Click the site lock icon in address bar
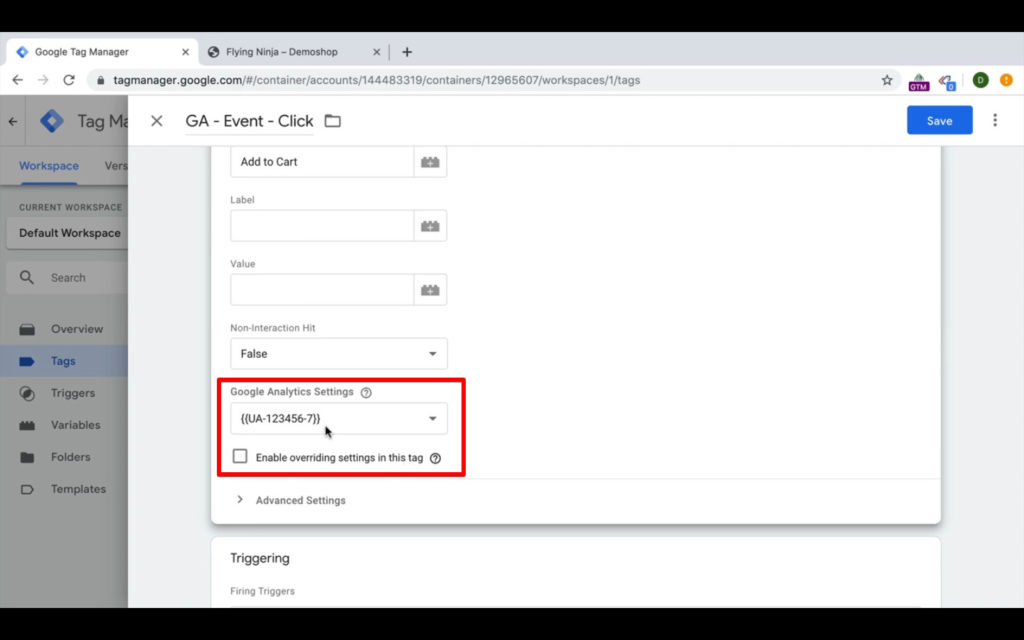Viewport: 1024px width, 640px height. tap(100, 80)
